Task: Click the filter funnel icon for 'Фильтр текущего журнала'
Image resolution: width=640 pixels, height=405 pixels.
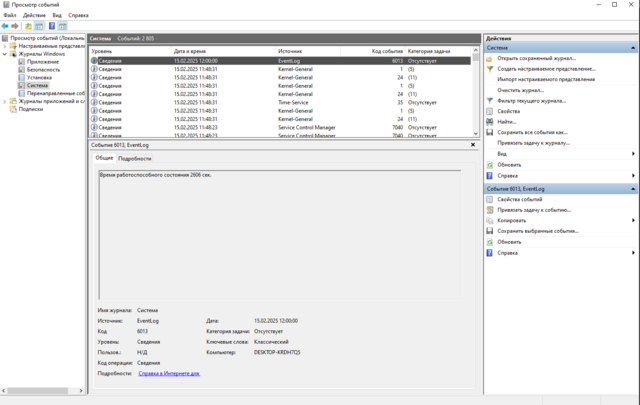Action: tap(490, 101)
